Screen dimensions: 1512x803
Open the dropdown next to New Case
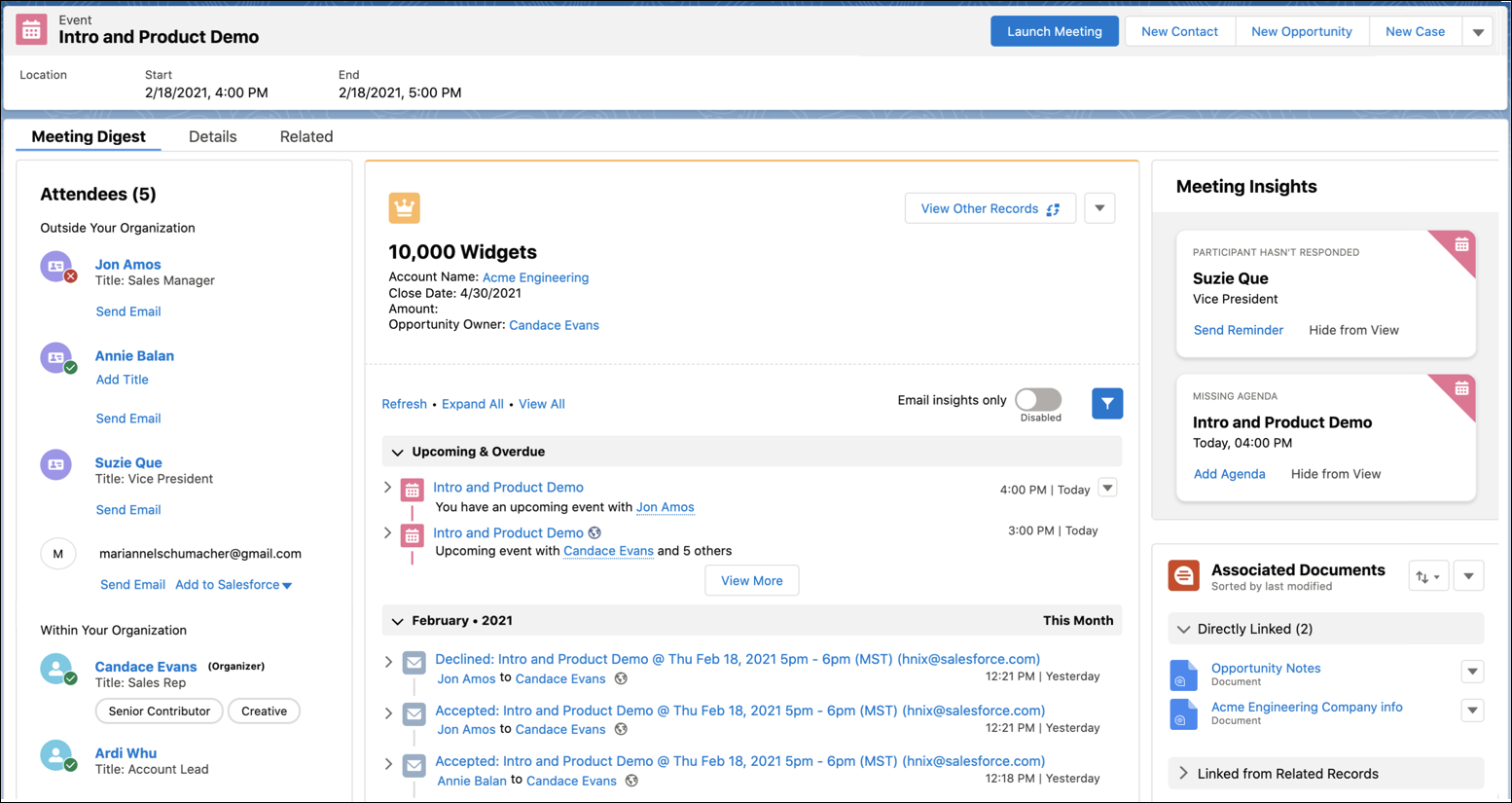coord(1479,30)
